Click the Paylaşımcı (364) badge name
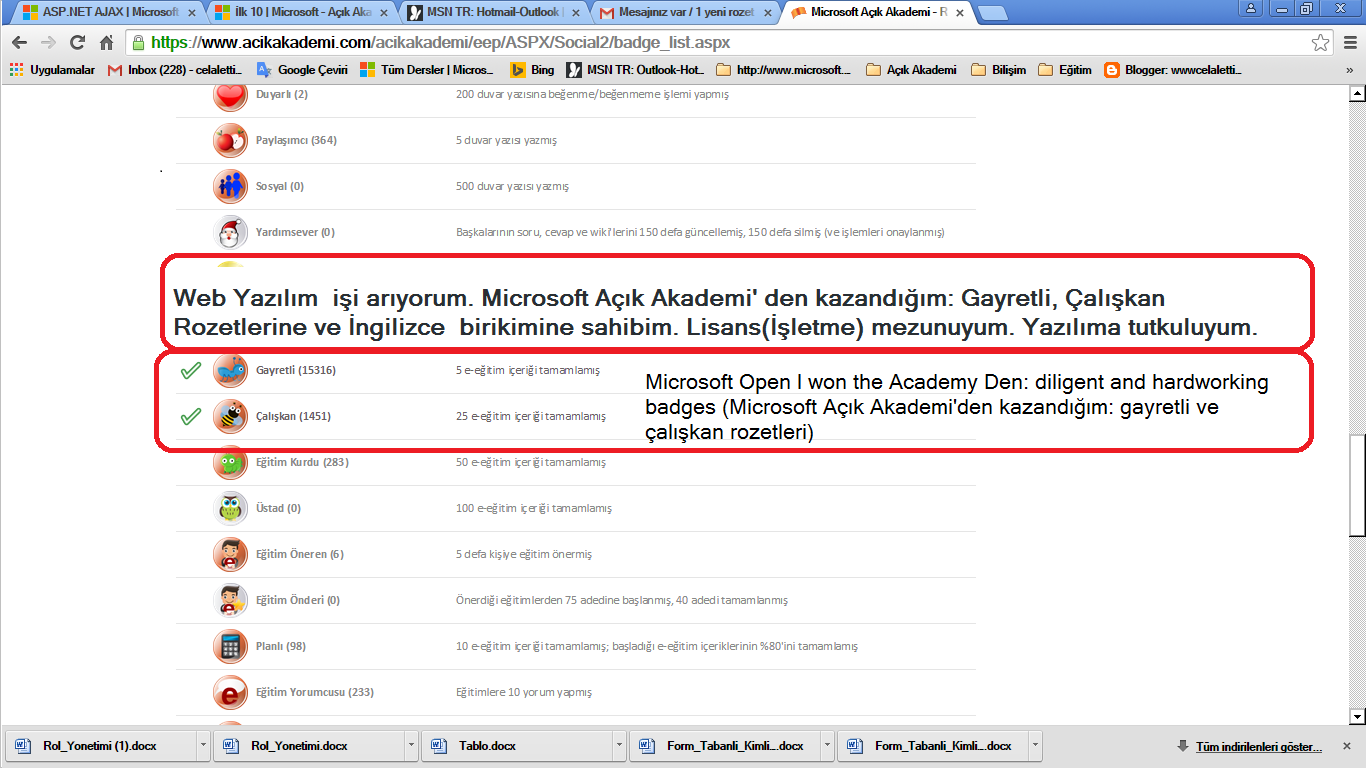Viewport: 1366px width, 768px height. point(296,140)
